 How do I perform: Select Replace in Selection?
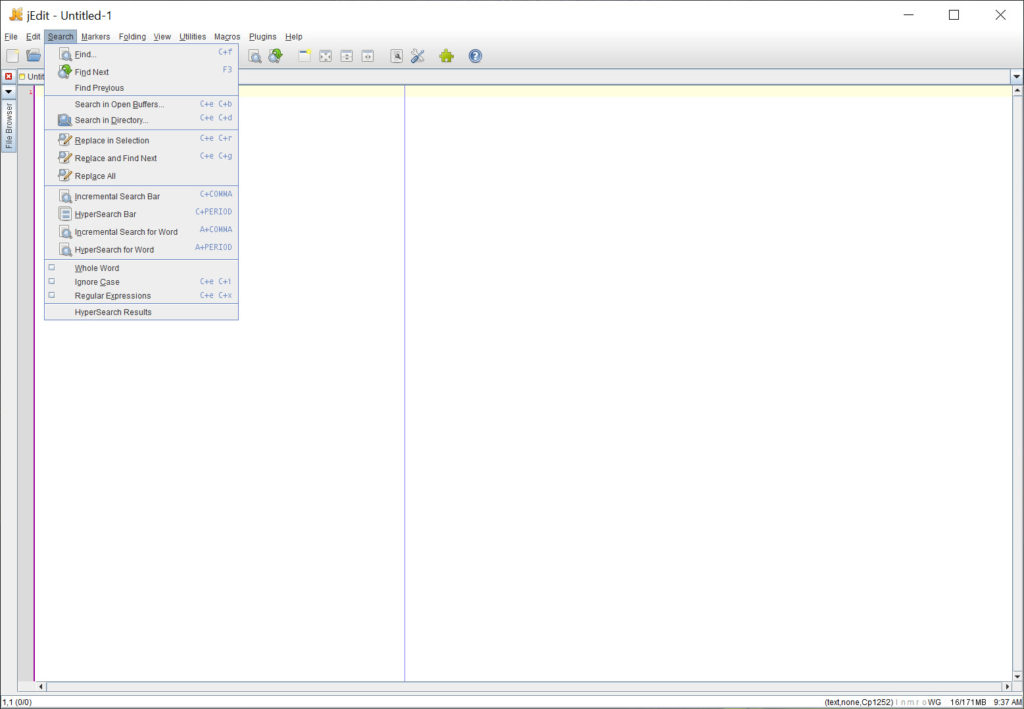pos(141,140)
